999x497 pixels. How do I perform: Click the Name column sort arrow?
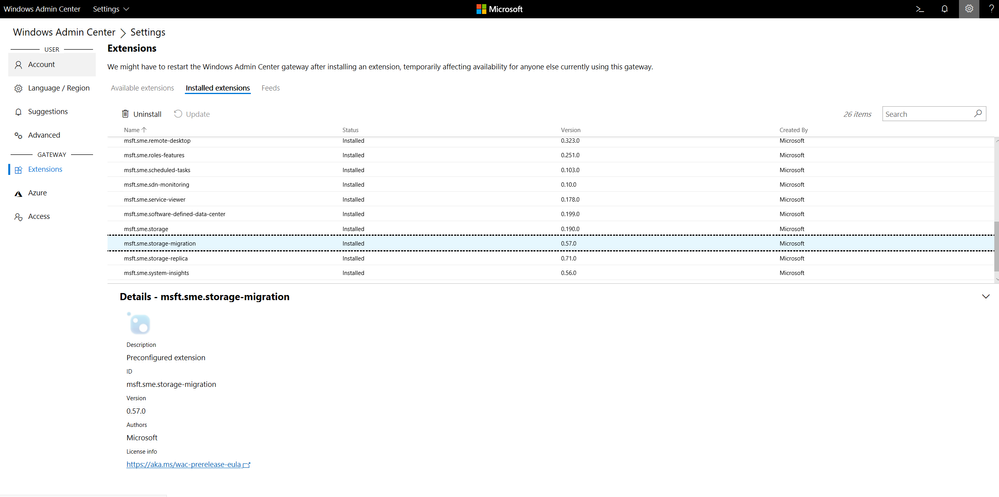(143, 130)
